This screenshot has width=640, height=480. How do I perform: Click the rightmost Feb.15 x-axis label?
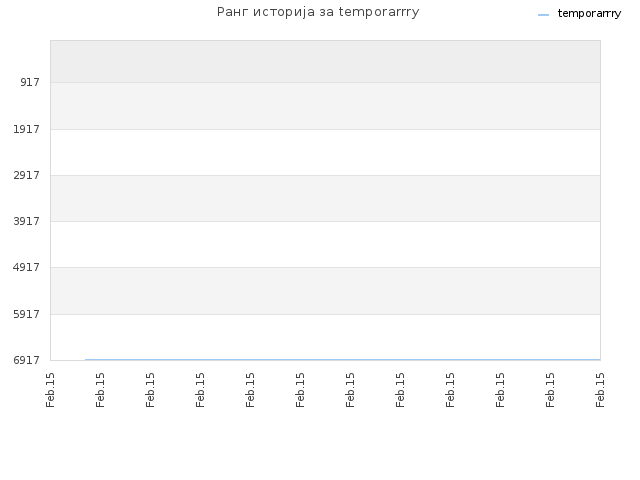pyautogui.click(x=600, y=390)
